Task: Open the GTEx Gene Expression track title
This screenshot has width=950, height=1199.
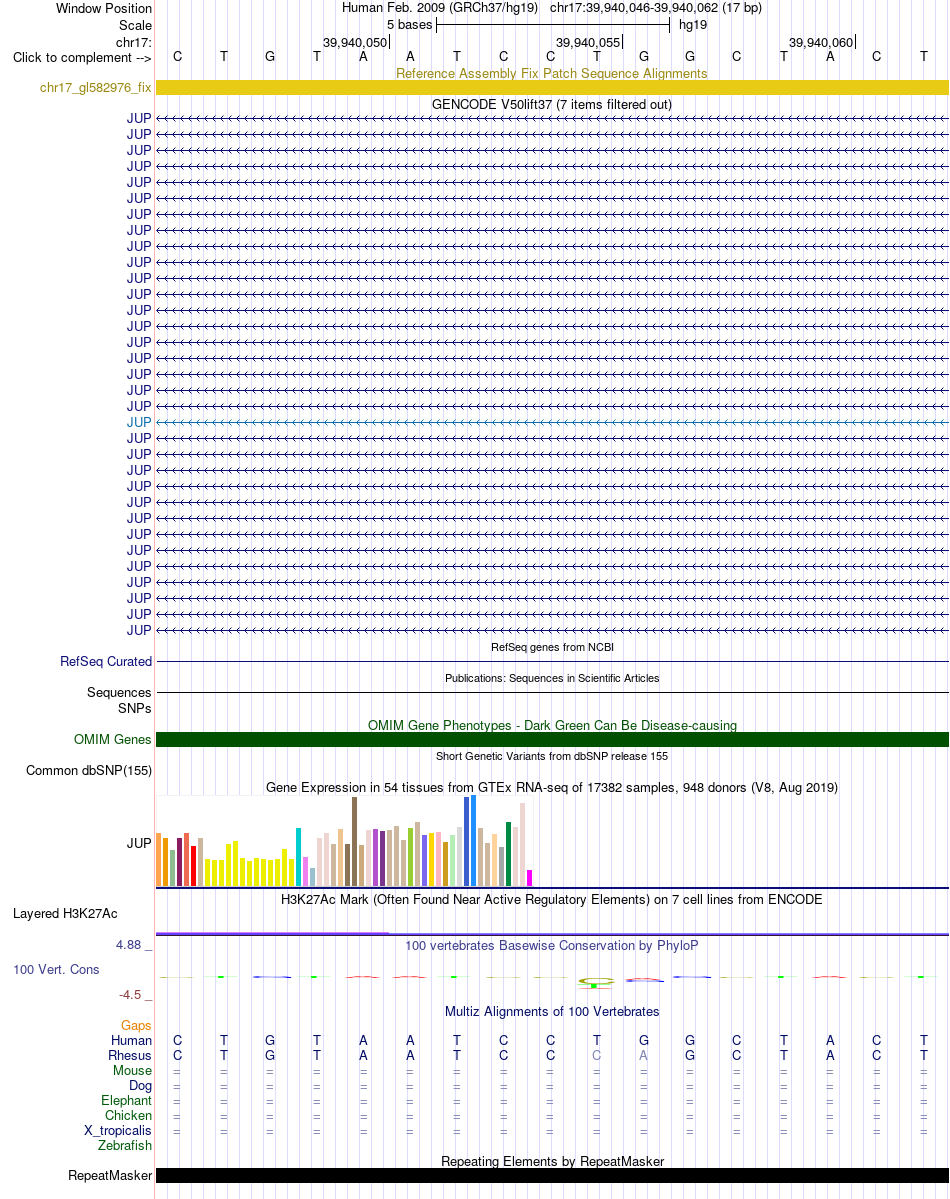Action: tap(551, 788)
